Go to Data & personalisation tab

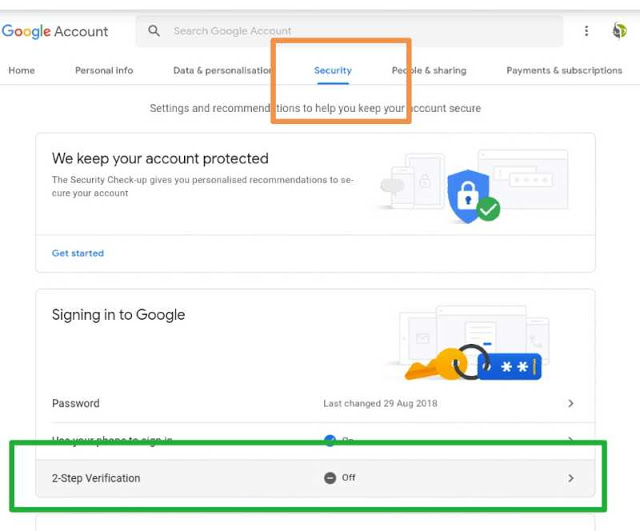[222, 71]
